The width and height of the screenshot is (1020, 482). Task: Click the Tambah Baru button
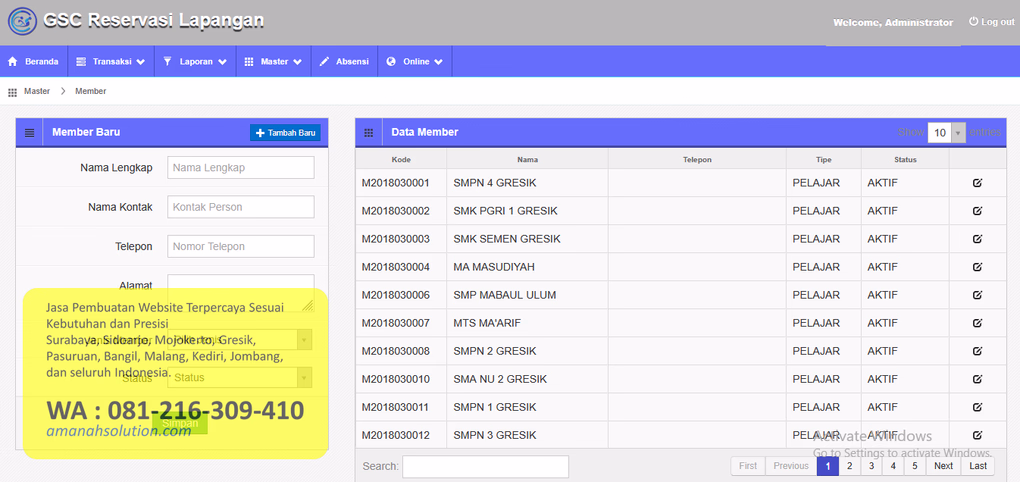pyautogui.click(x=285, y=133)
